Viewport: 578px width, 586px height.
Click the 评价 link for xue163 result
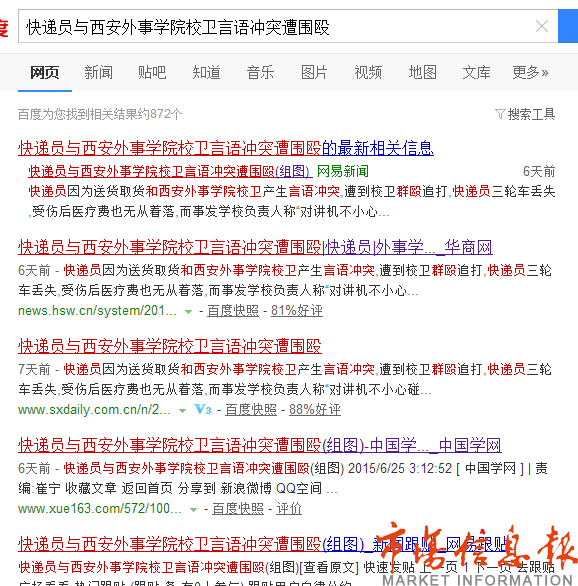(289, 509)
